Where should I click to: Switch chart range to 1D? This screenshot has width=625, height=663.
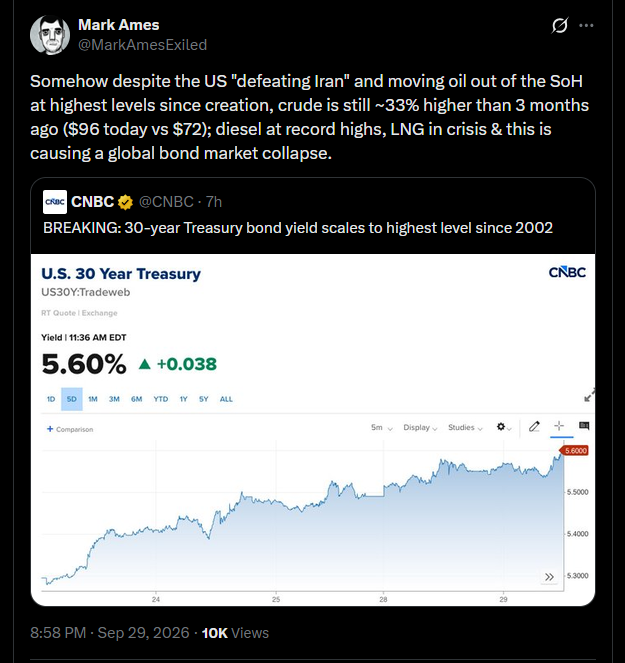coord(51,399)
